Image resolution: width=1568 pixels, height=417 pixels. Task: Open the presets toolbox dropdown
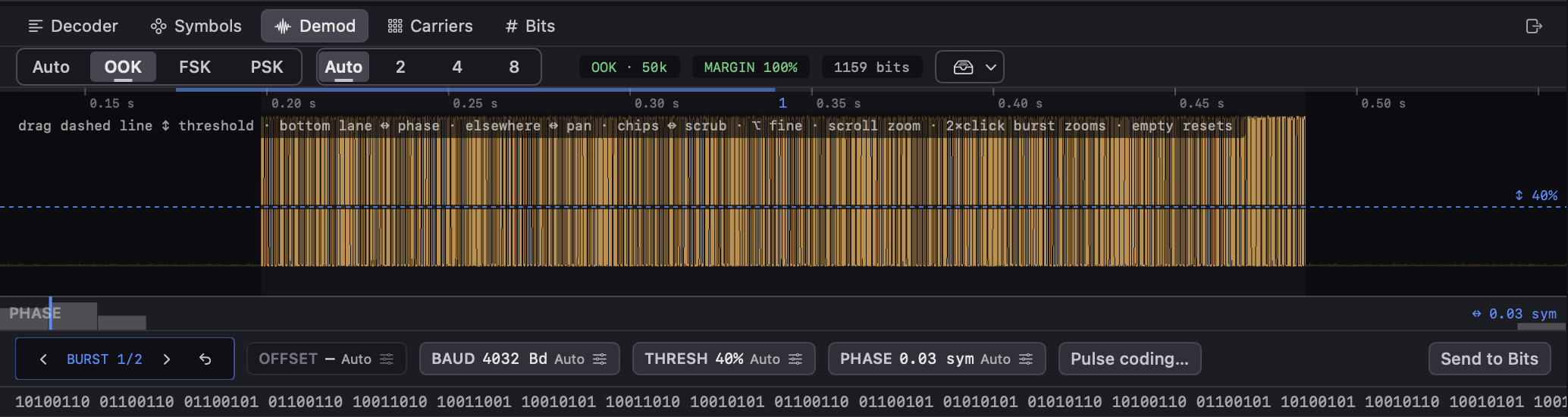(x=970, y=67)
